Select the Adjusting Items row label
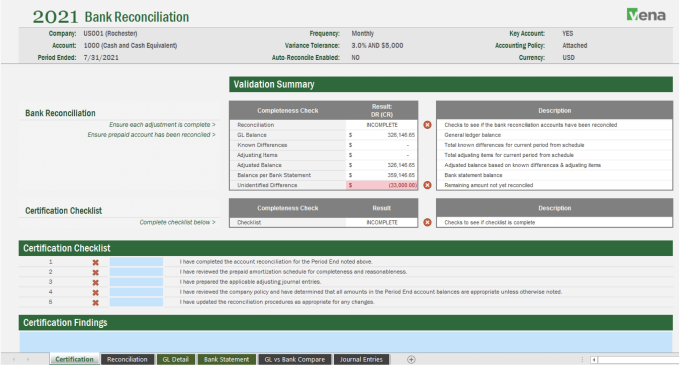 click(257, 155)
